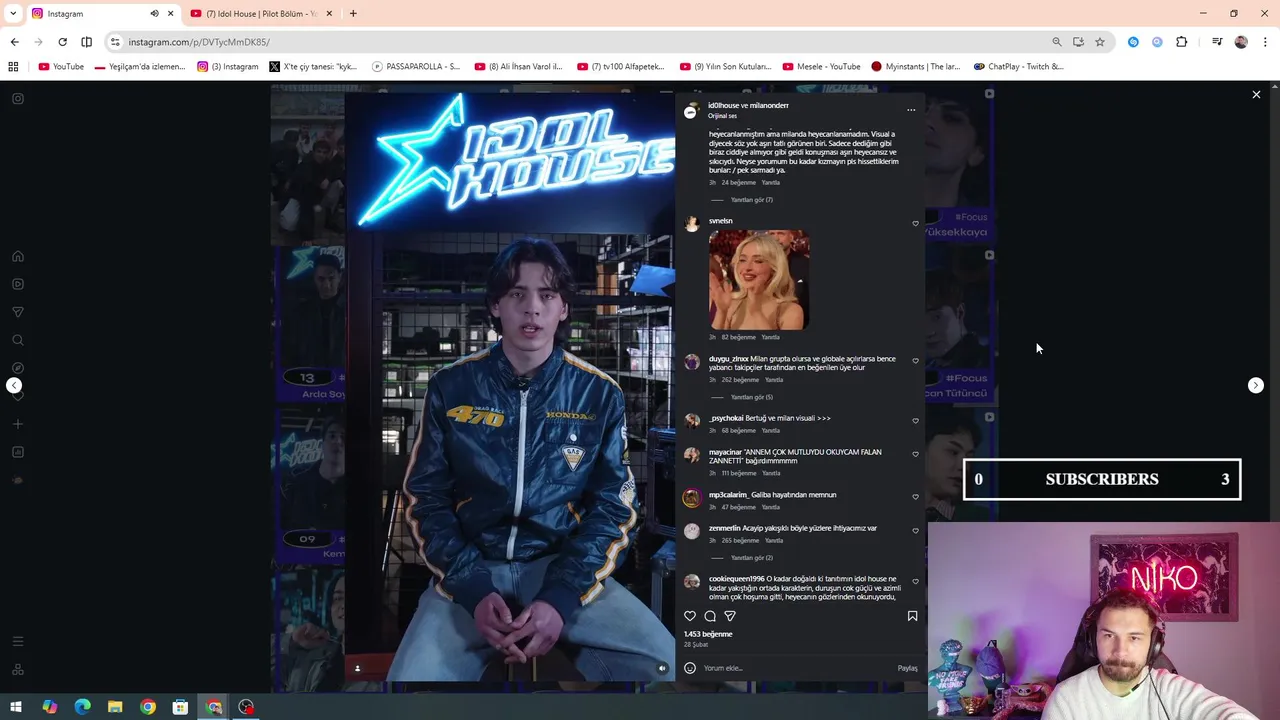
Task: Open the Chrome extensions puzzle menu
Action: click(1181, 42)
